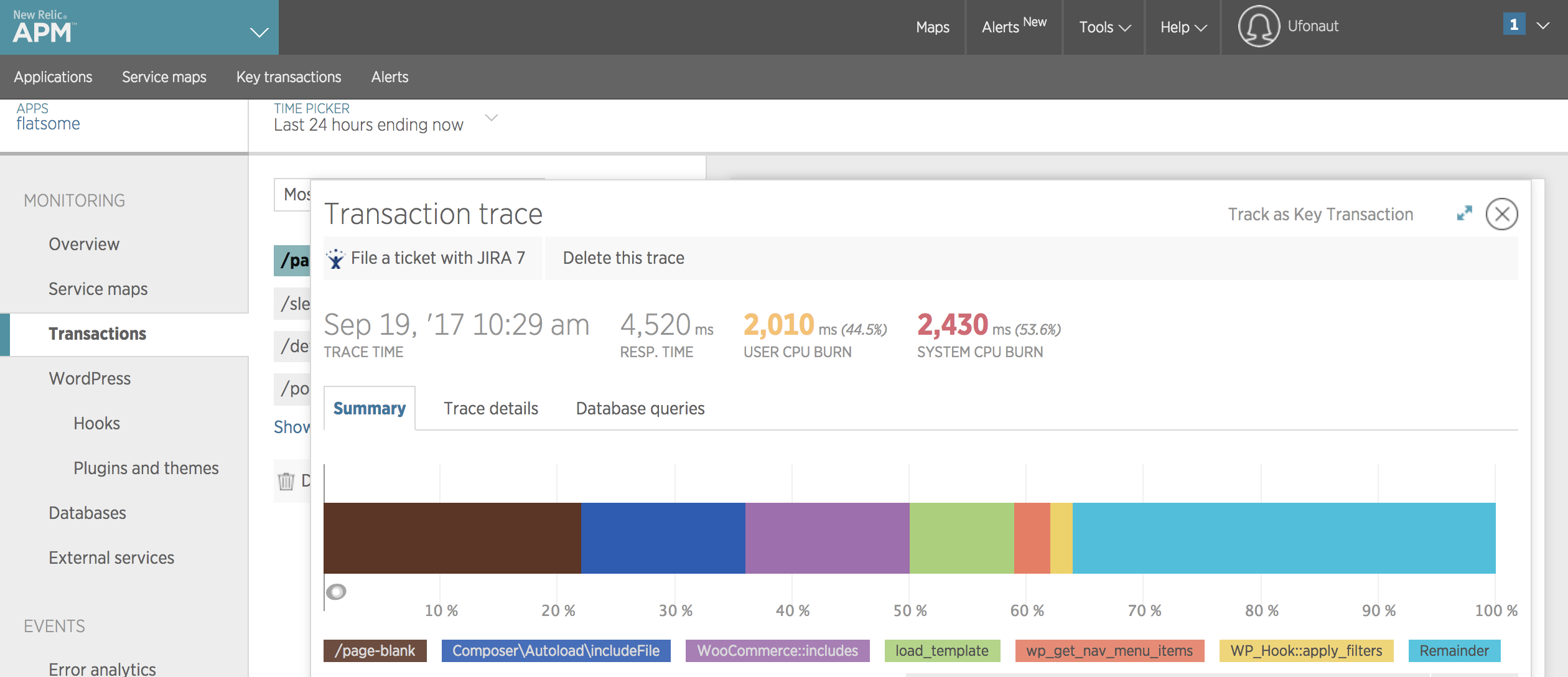Switch to the Trace details tab
The image size is (1568, 677).
(x=491, y=408)
